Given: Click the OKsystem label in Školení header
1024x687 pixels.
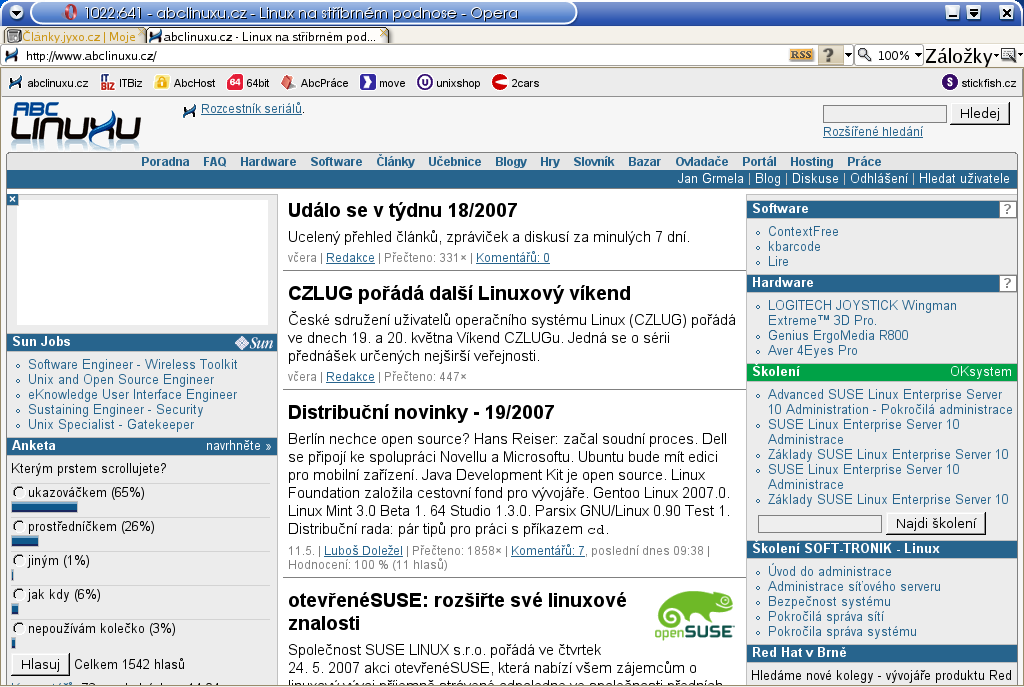Looking at the screenshot, I should coord(980,372).
